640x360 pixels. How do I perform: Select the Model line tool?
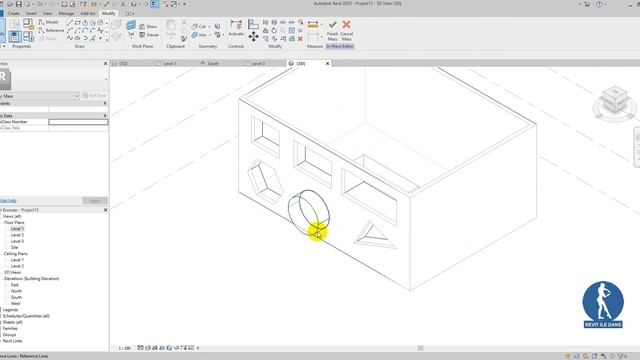point(49,22)
